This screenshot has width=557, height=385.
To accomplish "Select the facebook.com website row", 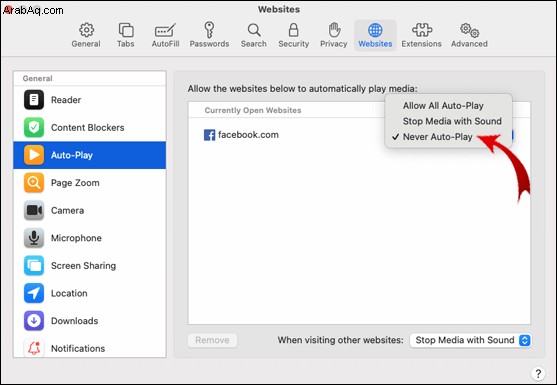I will (359, 135).
